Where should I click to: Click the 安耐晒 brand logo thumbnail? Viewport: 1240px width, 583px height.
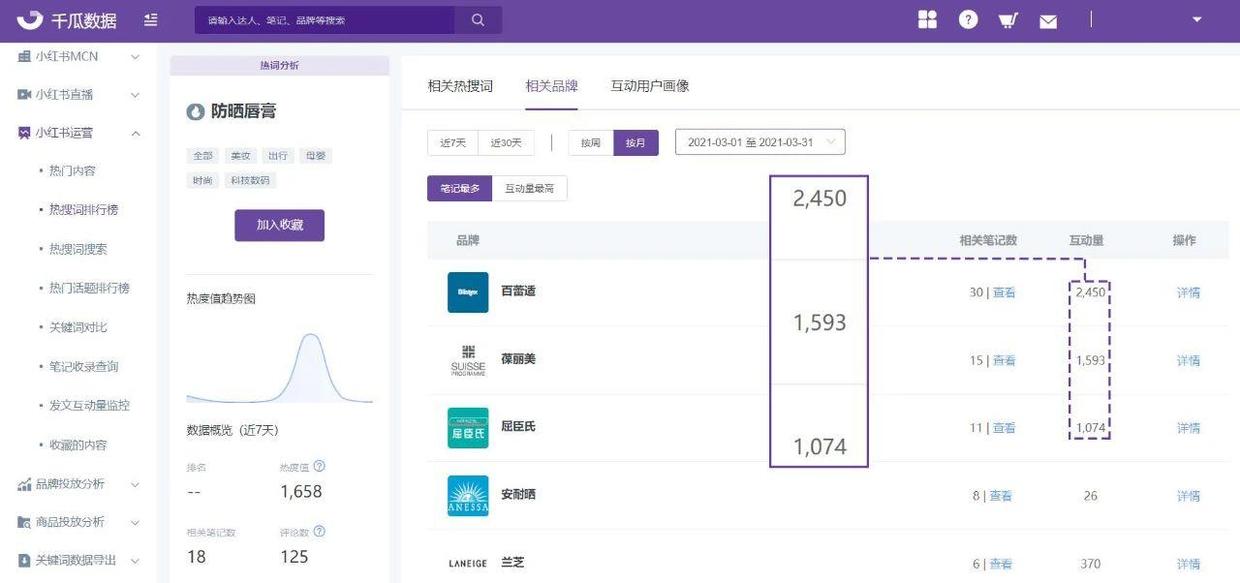pos(468,495)
